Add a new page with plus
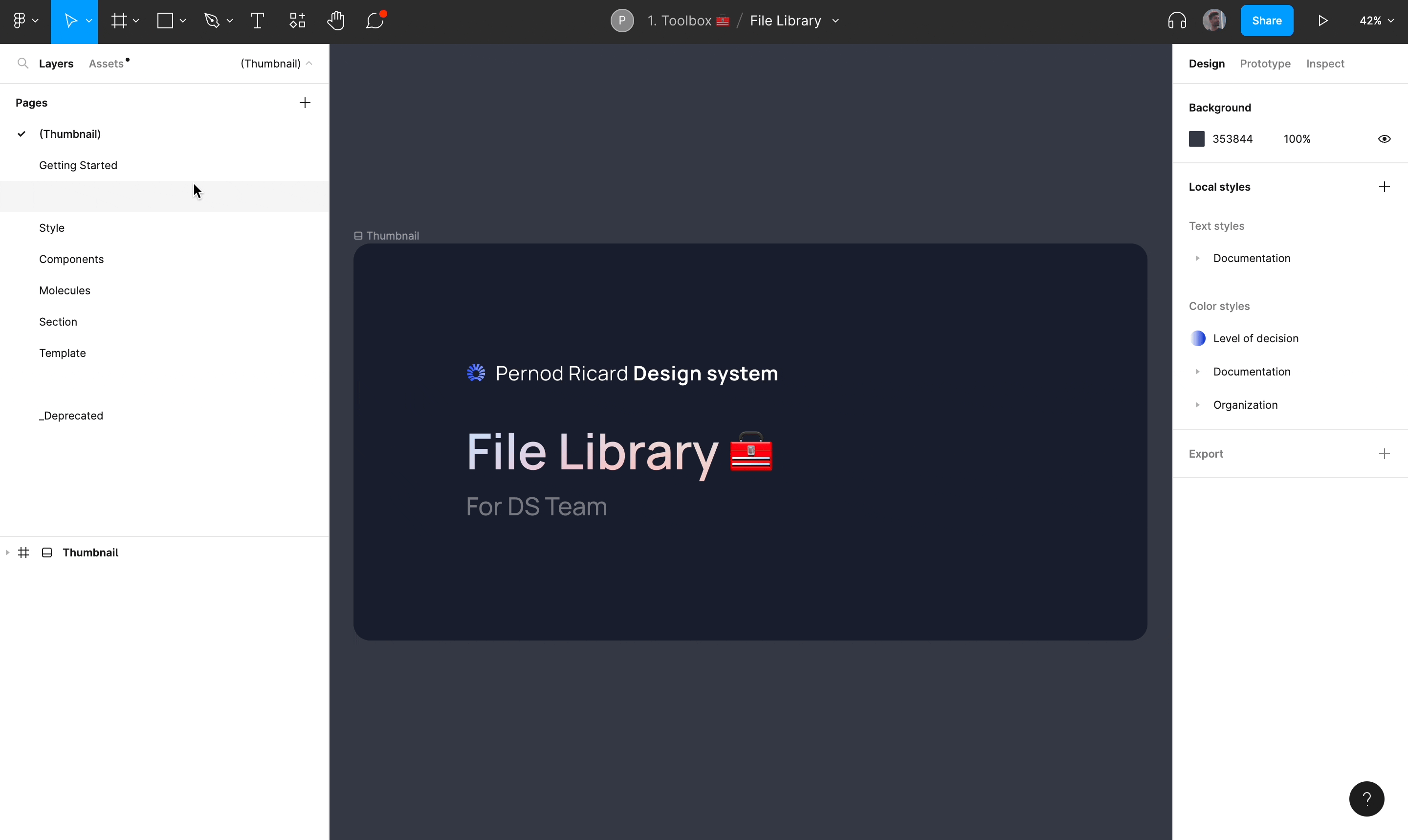This screenshot has height=840, width=1408. pyautogui.click(x=305, y=103)
